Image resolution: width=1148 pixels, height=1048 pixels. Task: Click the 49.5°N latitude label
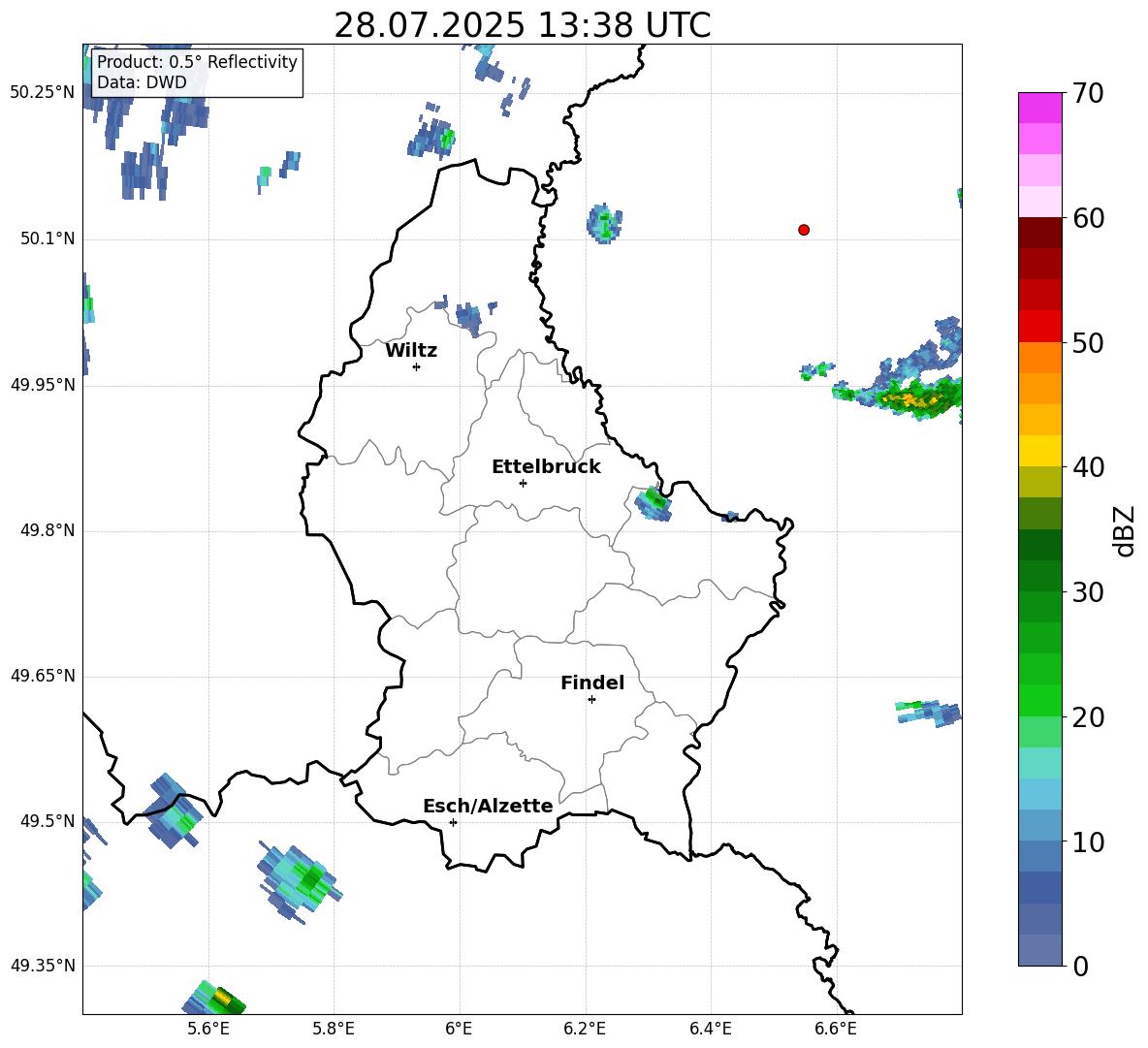point(48,820)
